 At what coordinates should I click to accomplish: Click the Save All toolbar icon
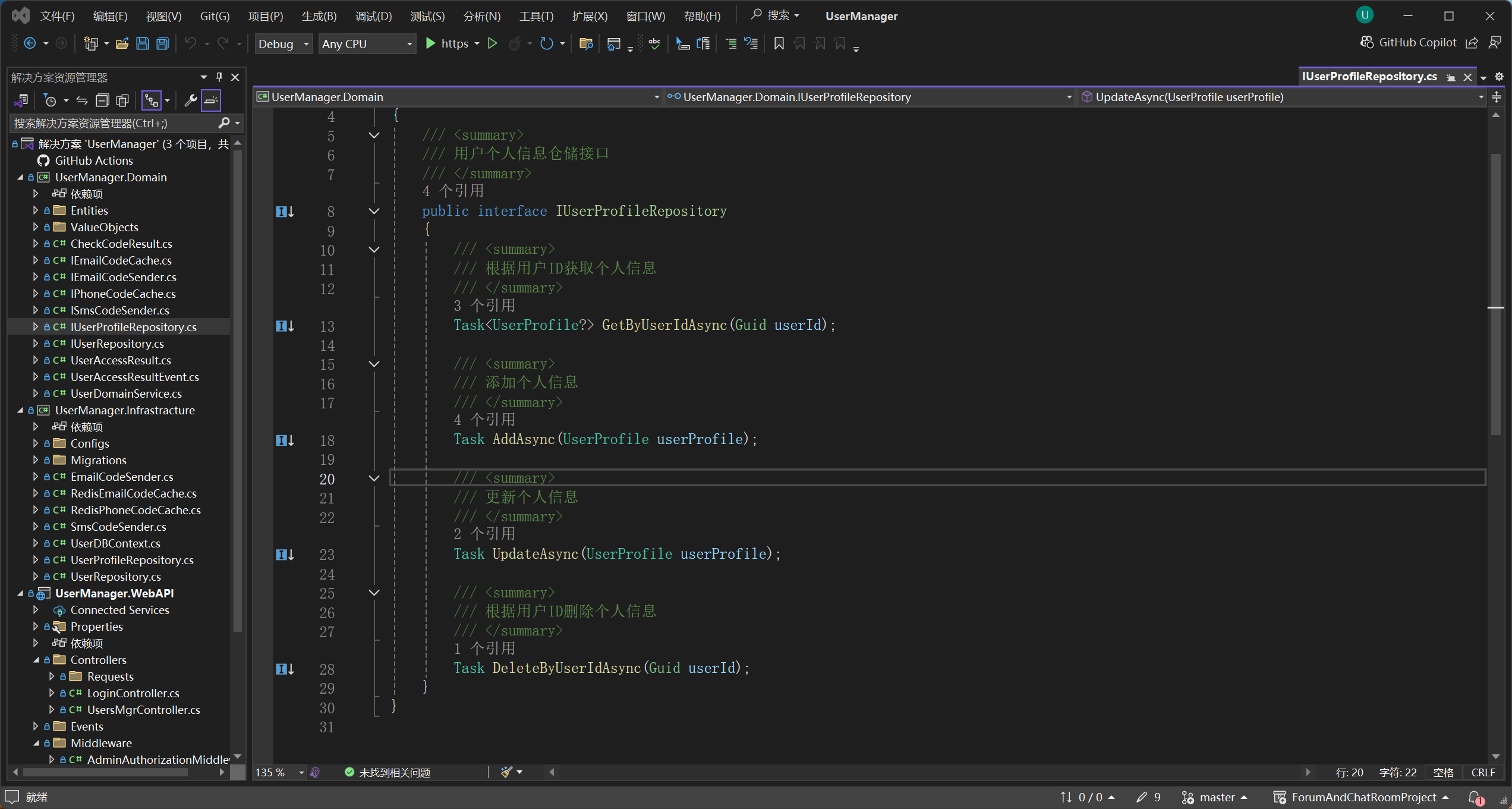pyautogui.click(x=162, y=43)
